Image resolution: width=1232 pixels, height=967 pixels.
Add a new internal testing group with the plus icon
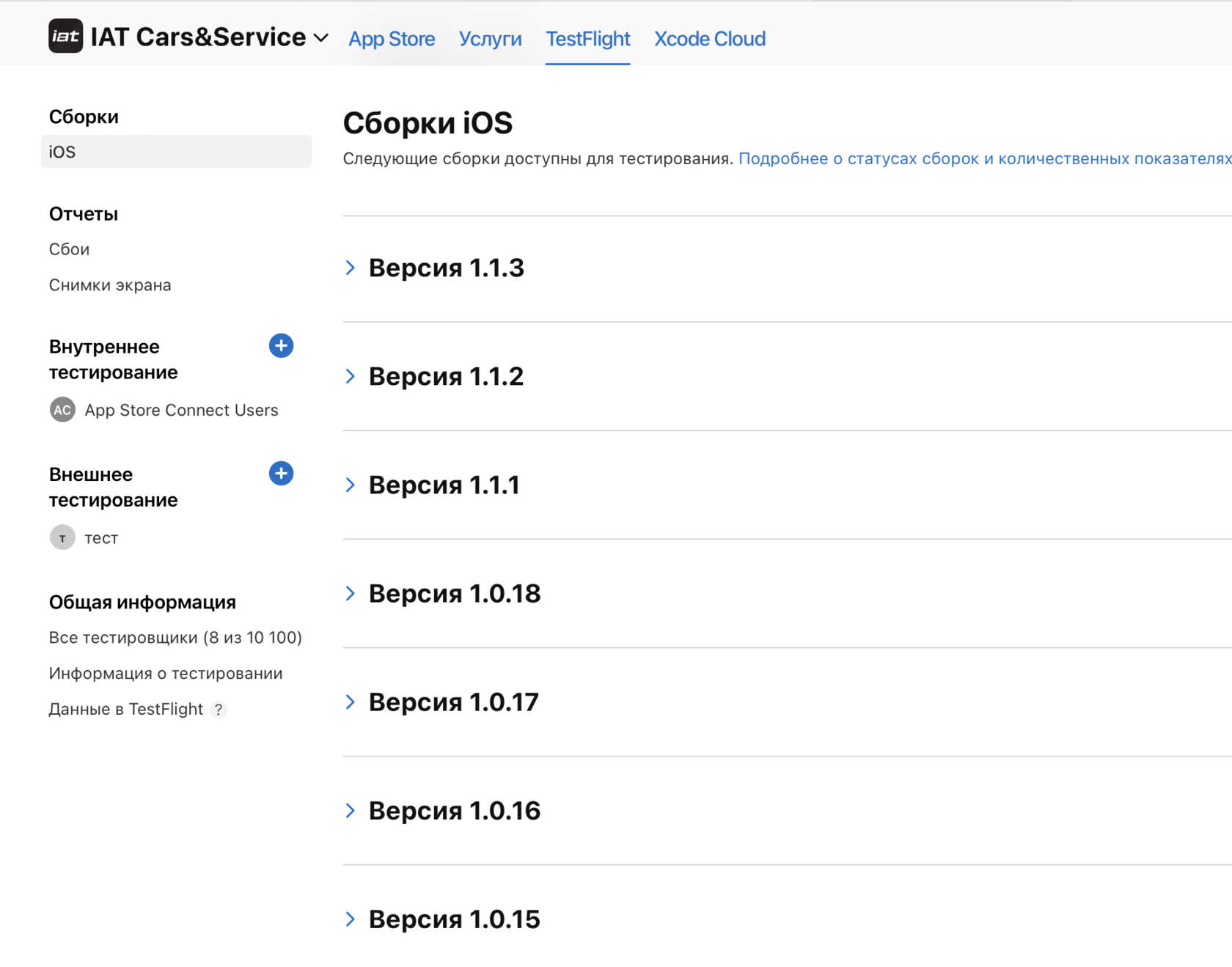[281, 346]
